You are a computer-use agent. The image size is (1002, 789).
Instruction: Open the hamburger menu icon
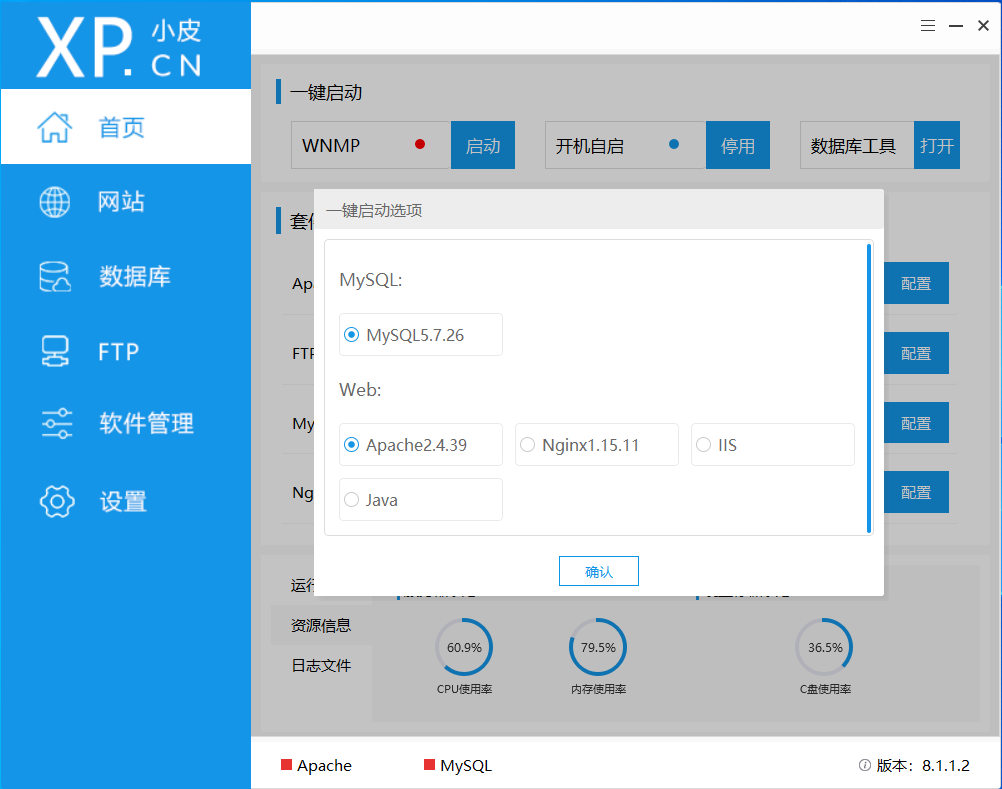point(928,26)
